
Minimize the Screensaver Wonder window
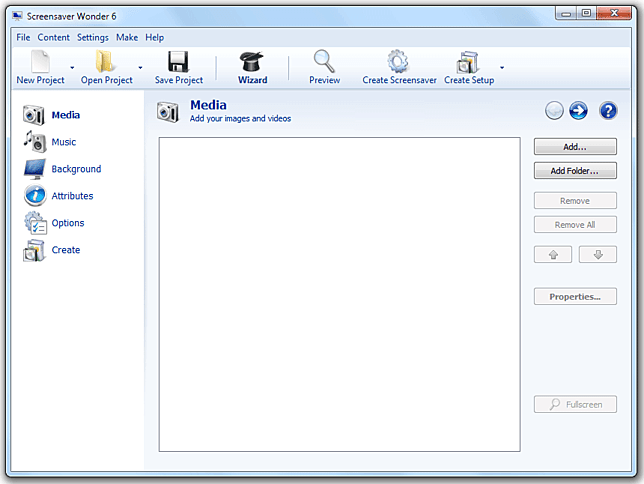point(566,14)
